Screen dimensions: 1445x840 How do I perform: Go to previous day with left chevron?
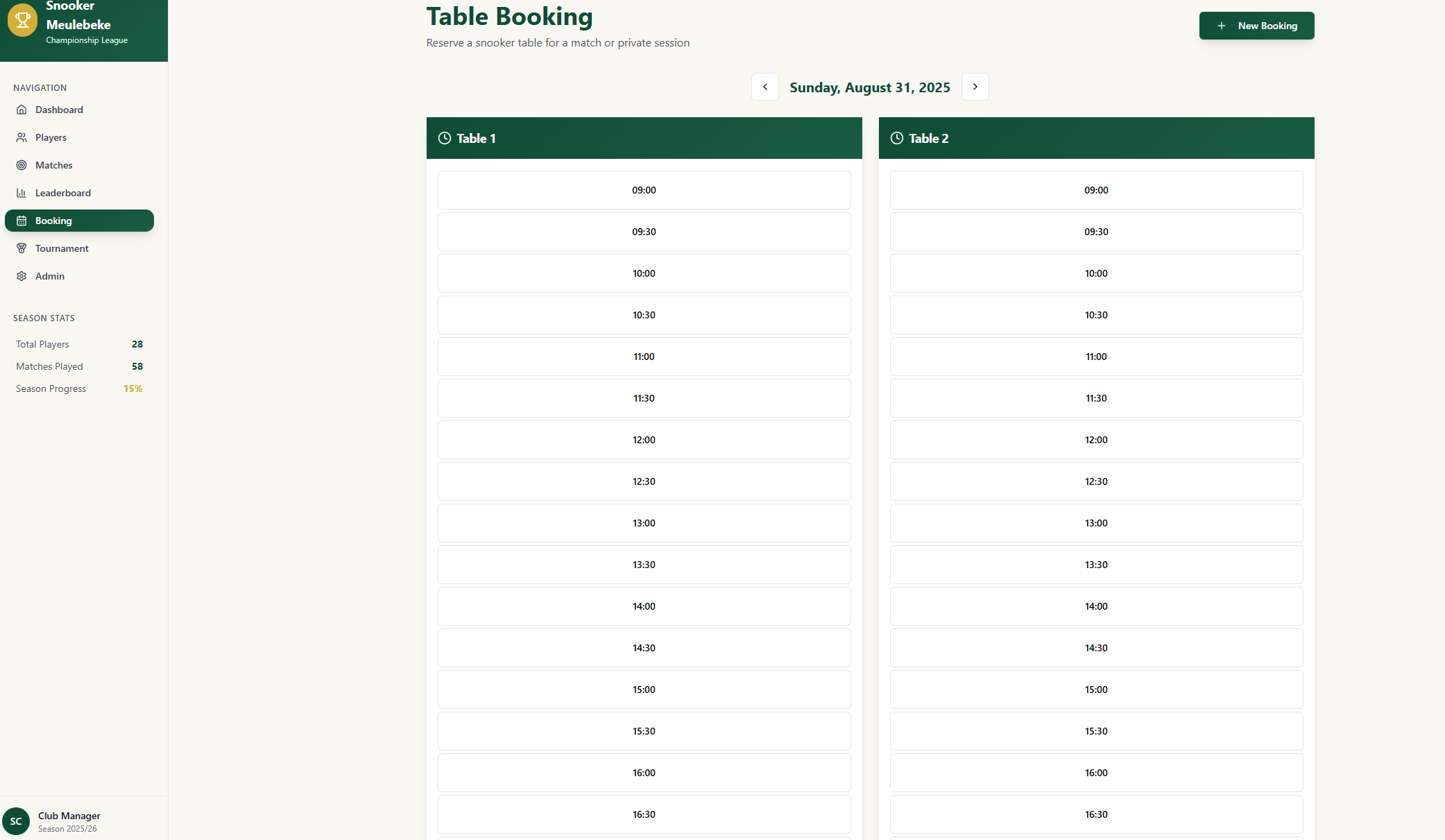765,87
